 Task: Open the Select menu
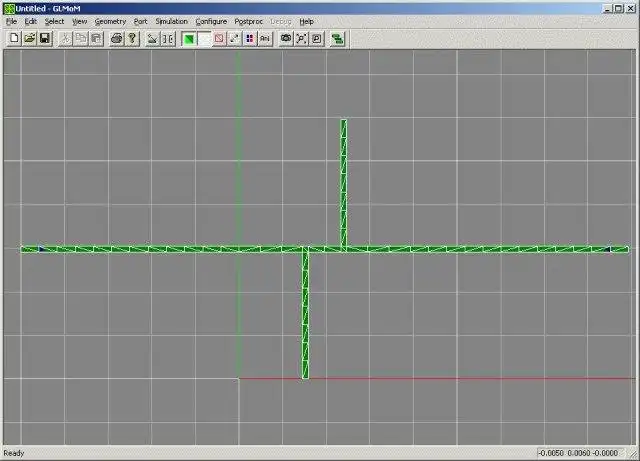click(54, 21)
